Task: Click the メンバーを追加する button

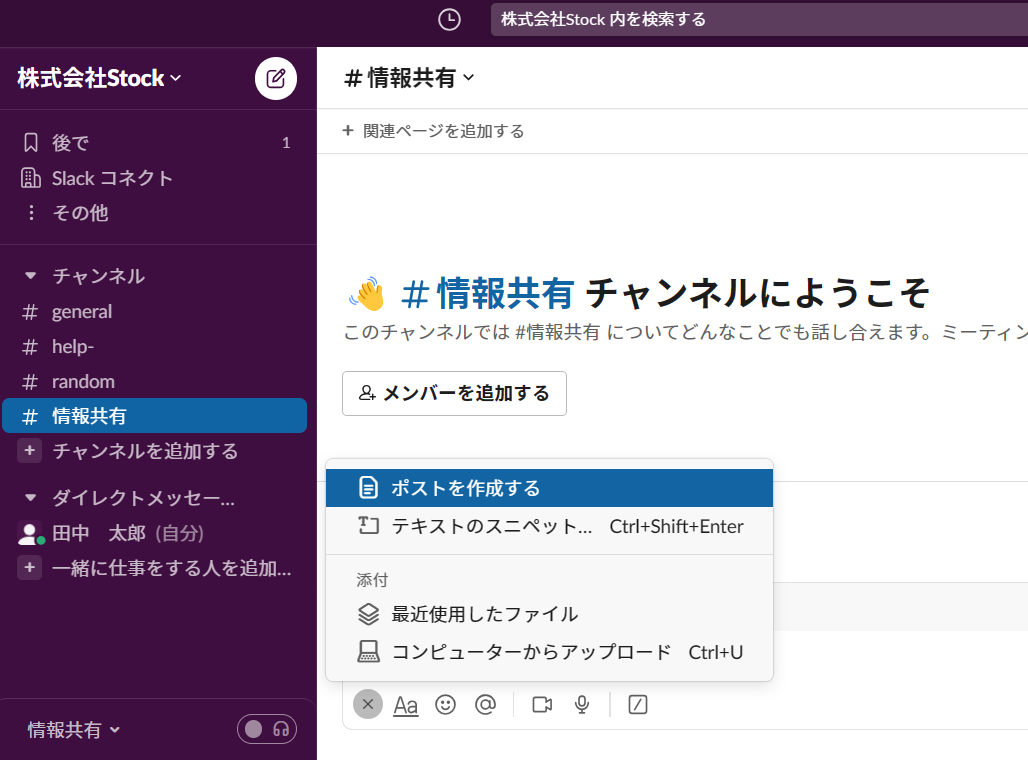Action: click(x=454, y=393)
